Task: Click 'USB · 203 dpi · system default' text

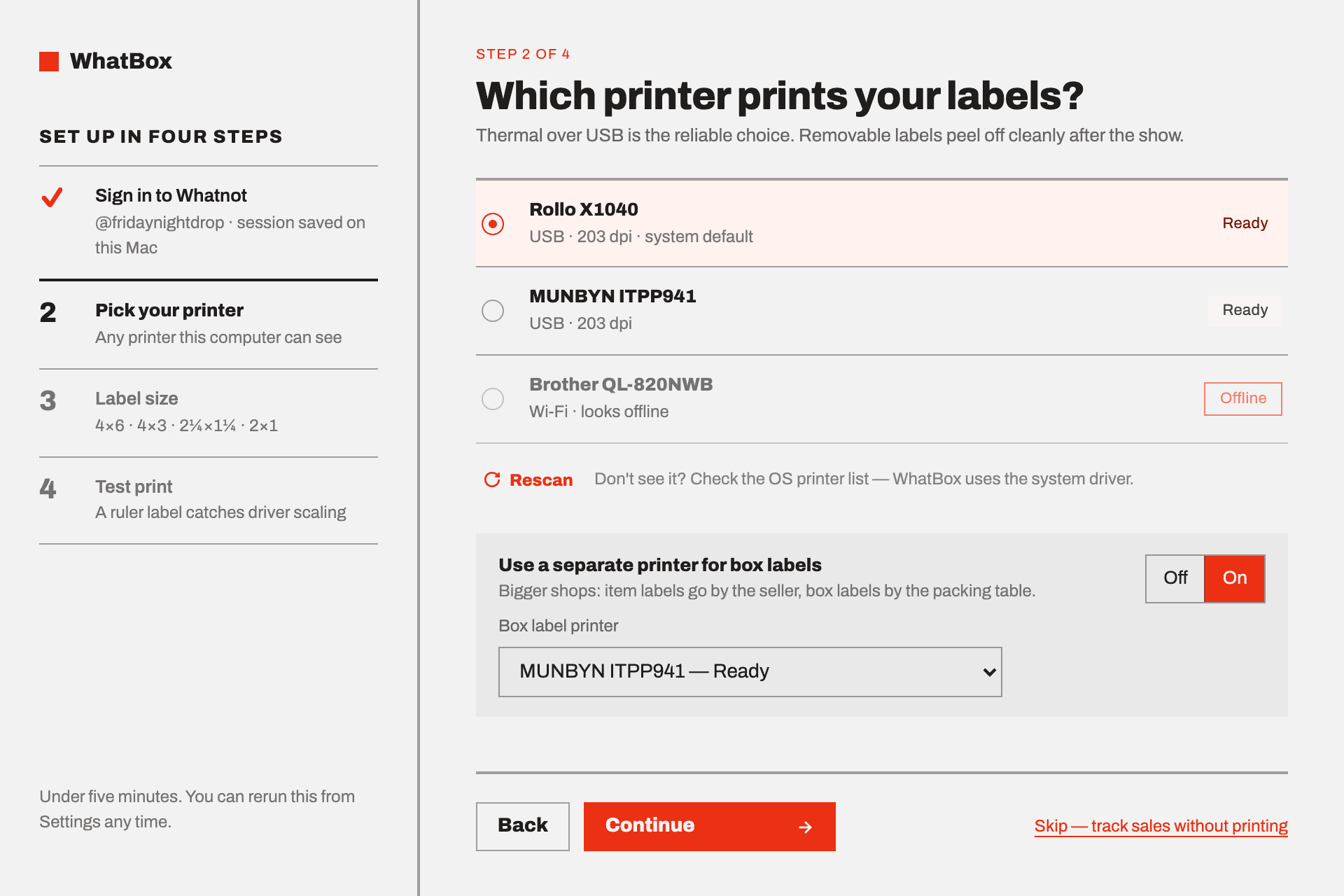Action: point(641,237)
